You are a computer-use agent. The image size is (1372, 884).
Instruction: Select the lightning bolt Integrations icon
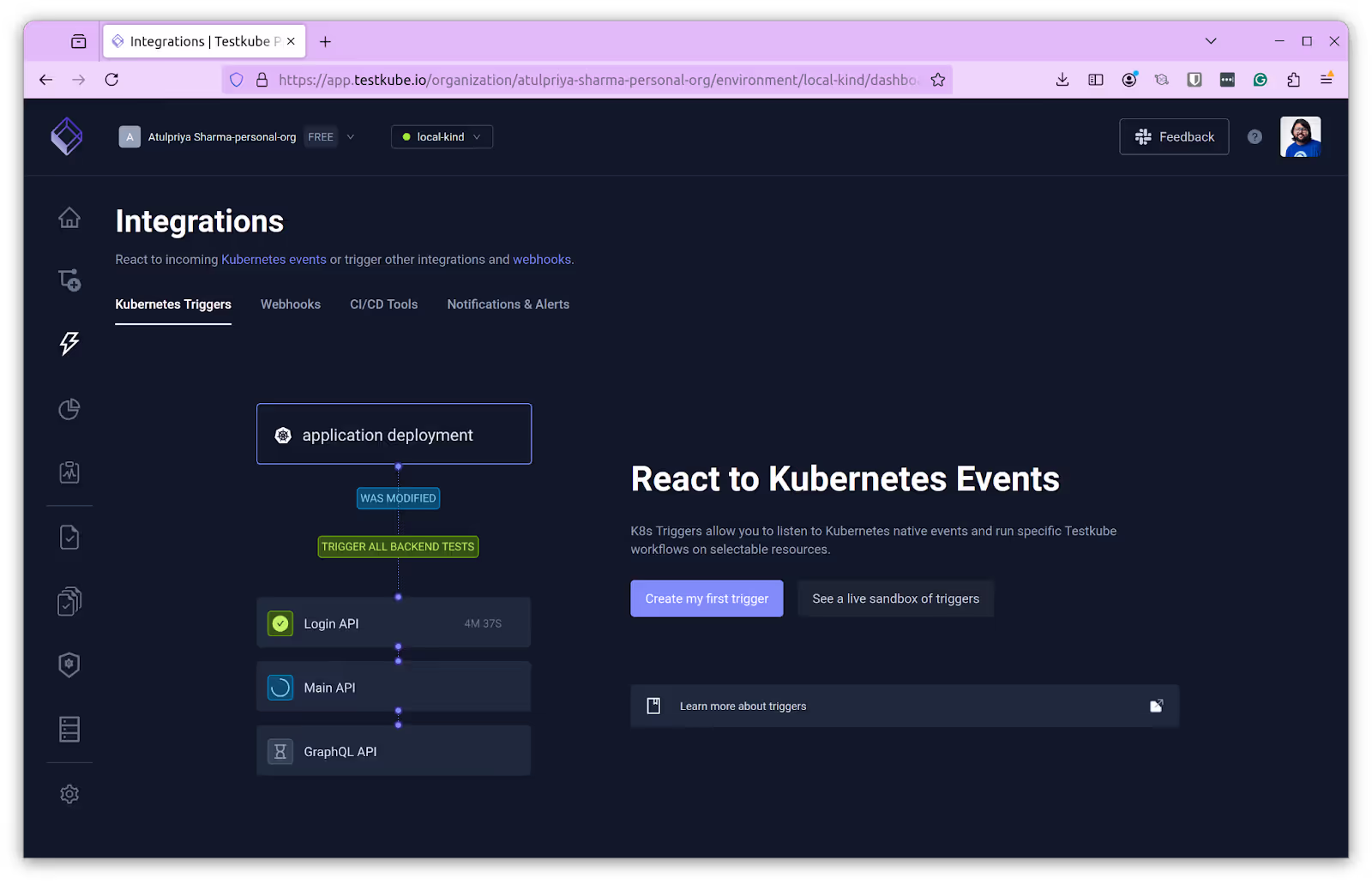point(69,343)
